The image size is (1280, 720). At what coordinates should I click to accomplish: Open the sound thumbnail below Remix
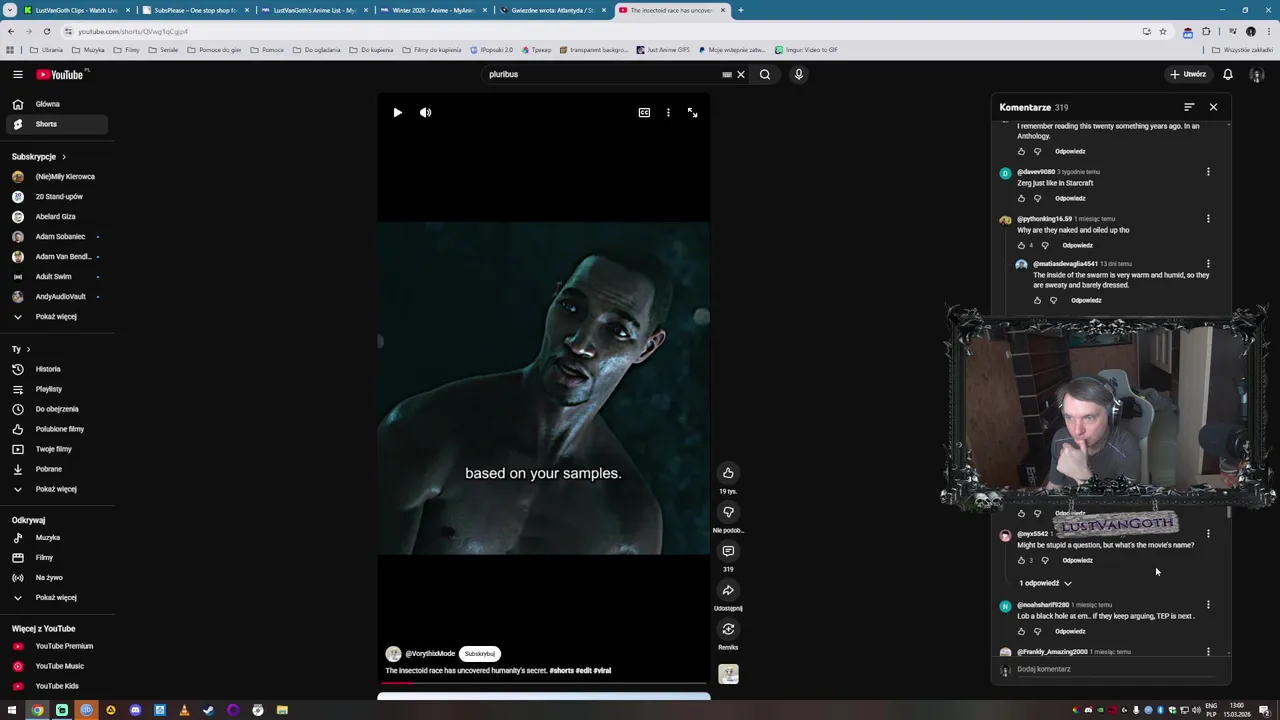coord(728,674)
